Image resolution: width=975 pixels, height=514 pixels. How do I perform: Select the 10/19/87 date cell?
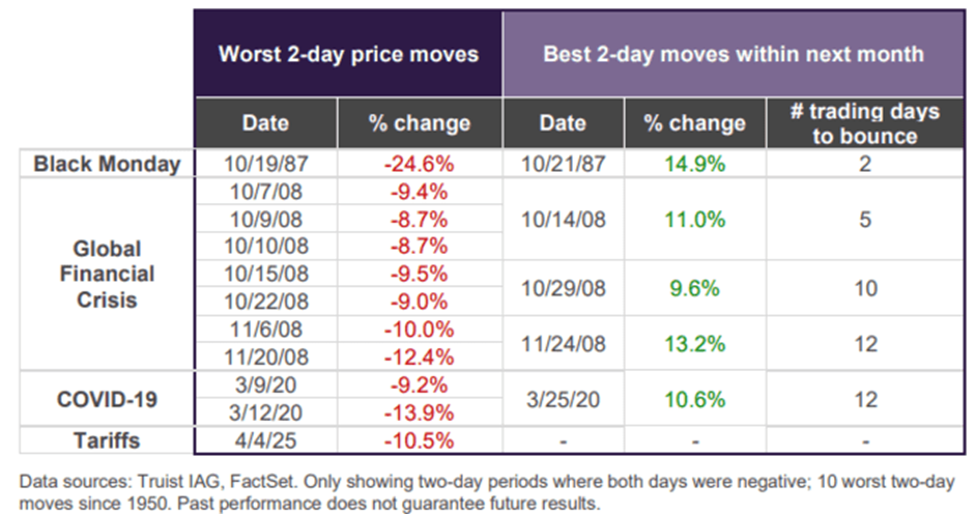265,164
